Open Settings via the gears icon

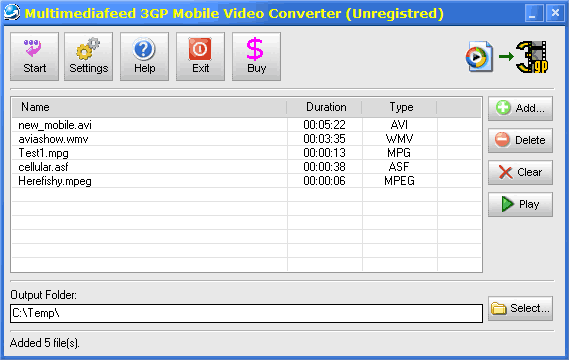tap(88, 48)
